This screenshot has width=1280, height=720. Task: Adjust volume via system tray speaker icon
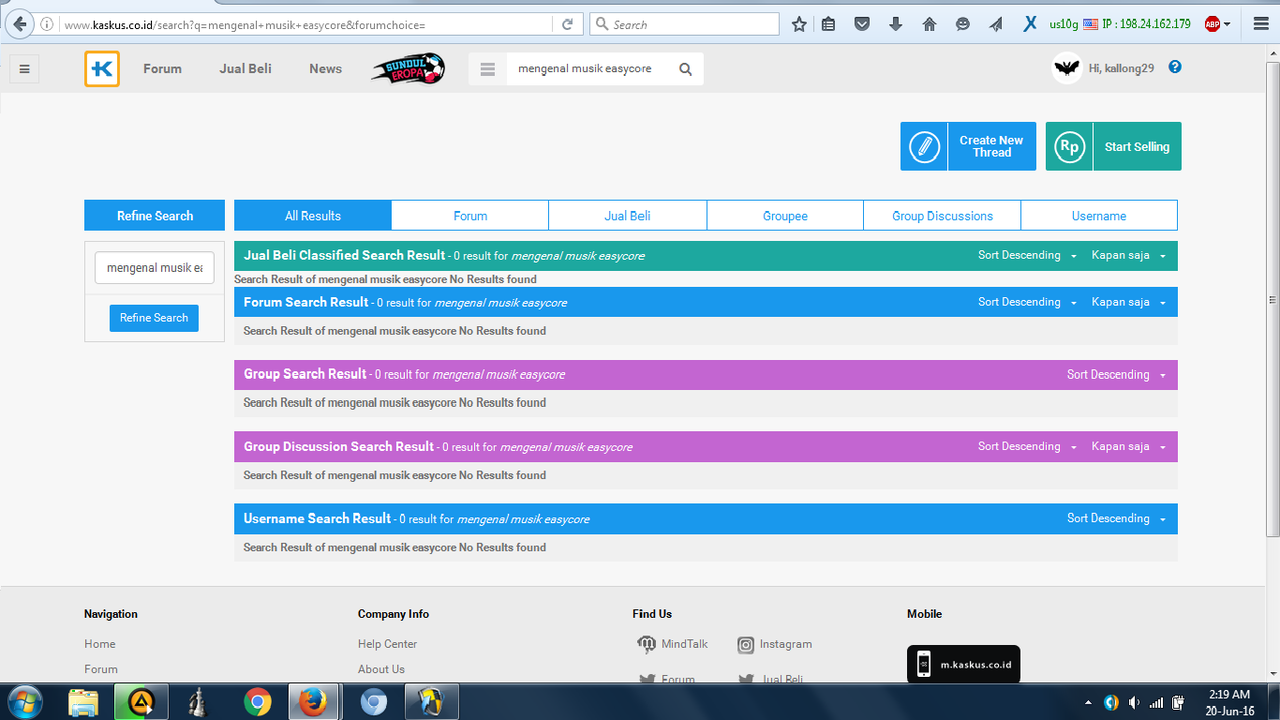coord(1134,702)
